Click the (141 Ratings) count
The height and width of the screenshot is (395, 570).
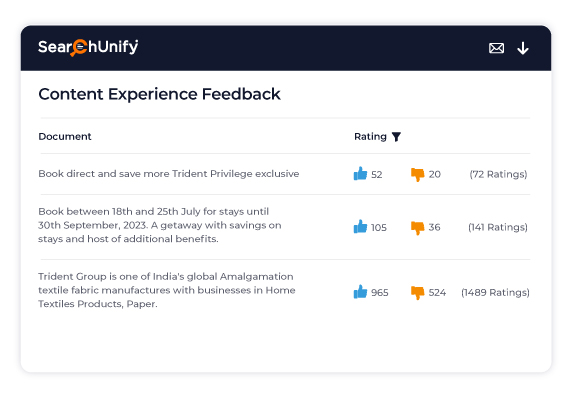tap(498, 227)
